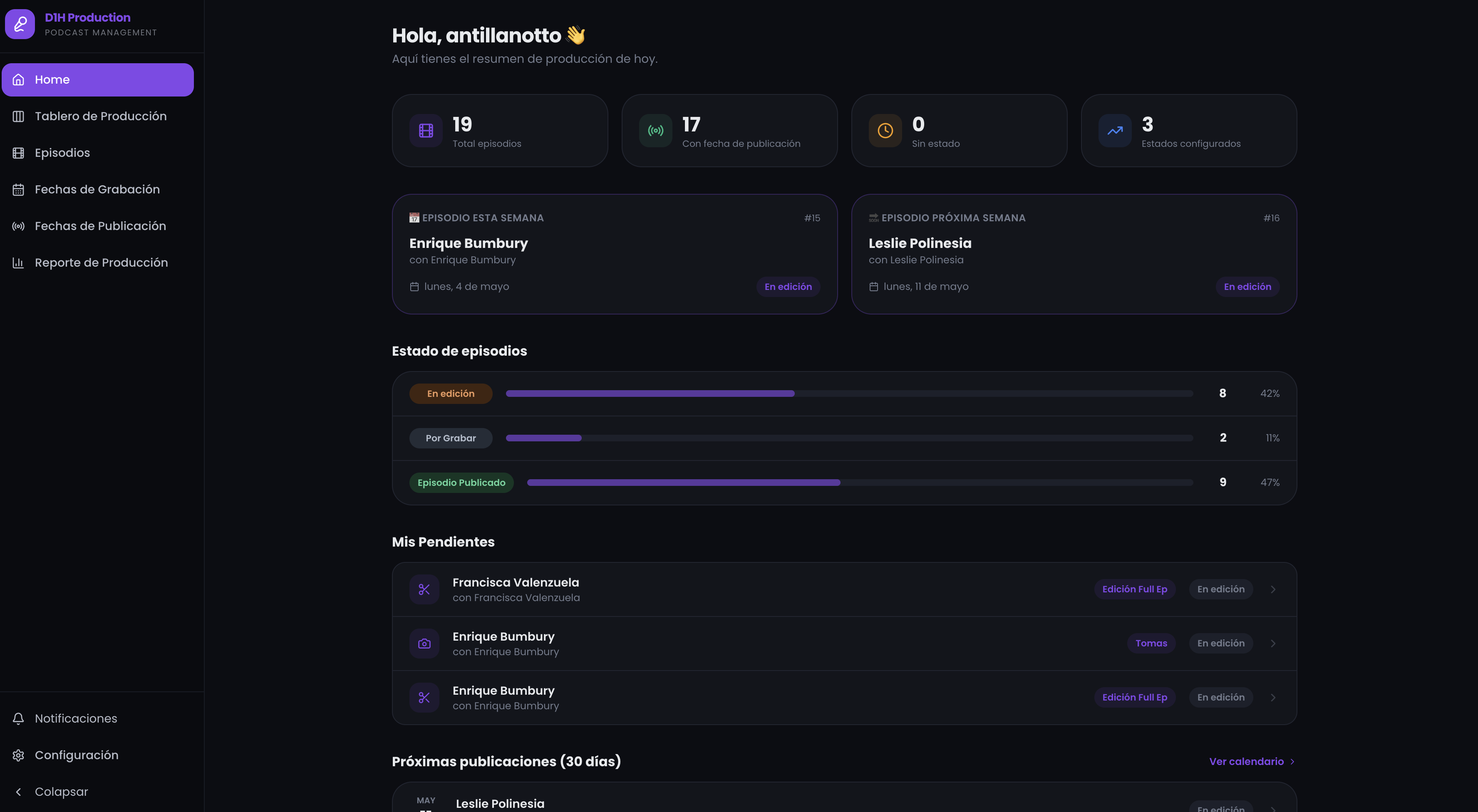Screen dimensions: 1478x812
Task: Click the En edición badge on episode #15 card
Action: (788, 287)
